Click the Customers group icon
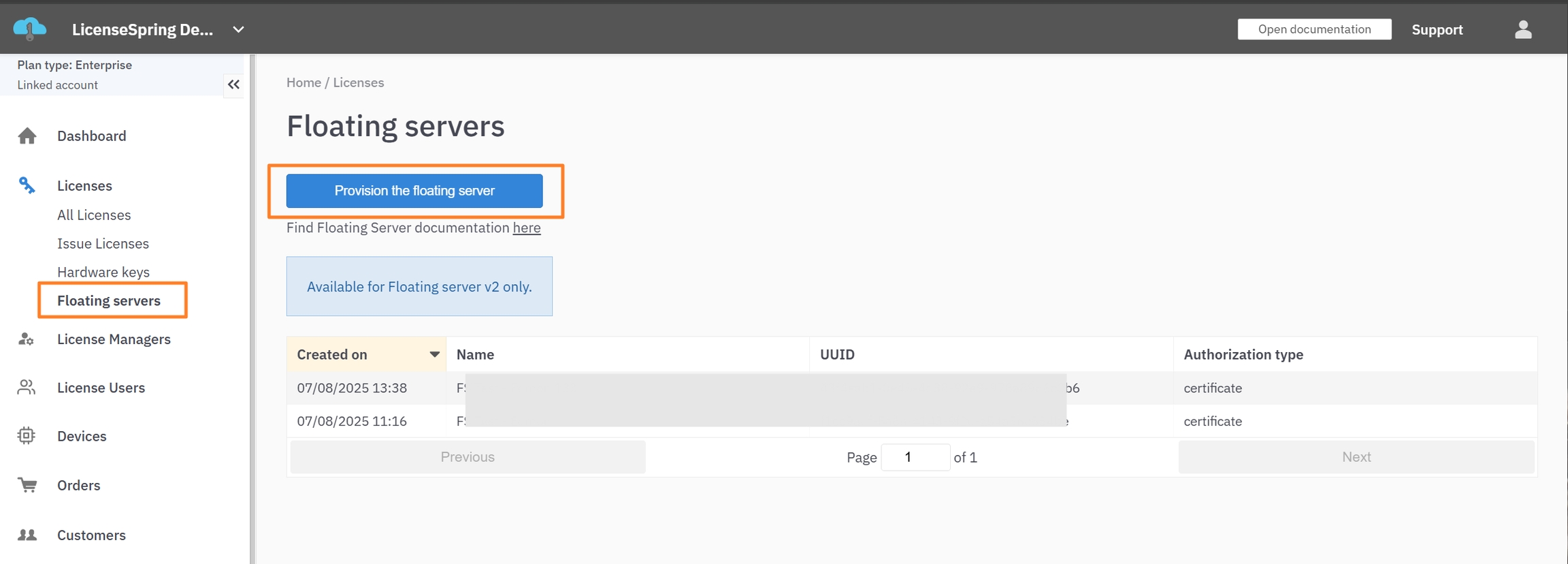1568x564 pixels. [27, 535]
